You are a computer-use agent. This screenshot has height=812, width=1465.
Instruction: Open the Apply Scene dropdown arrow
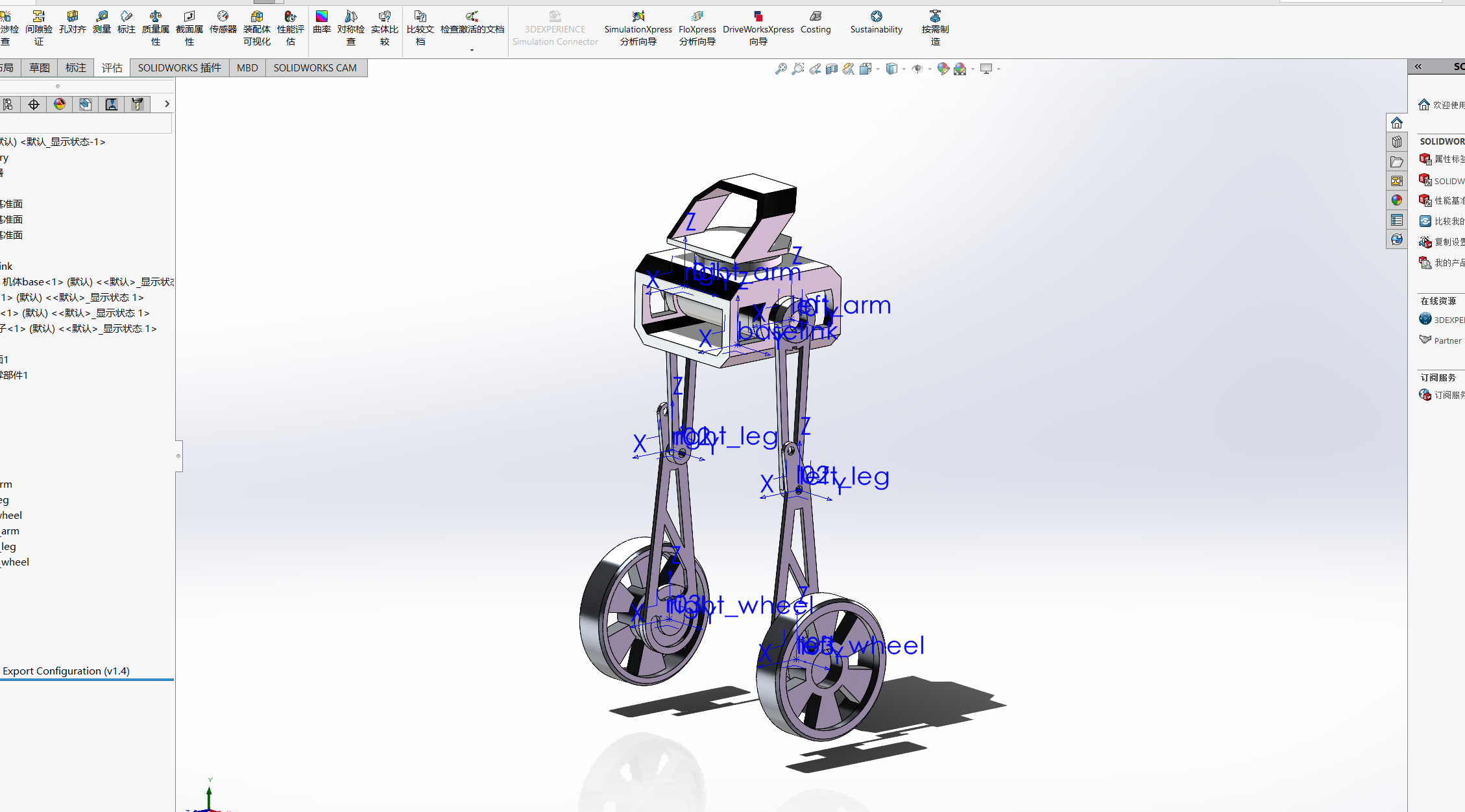[x=973, y=69]
